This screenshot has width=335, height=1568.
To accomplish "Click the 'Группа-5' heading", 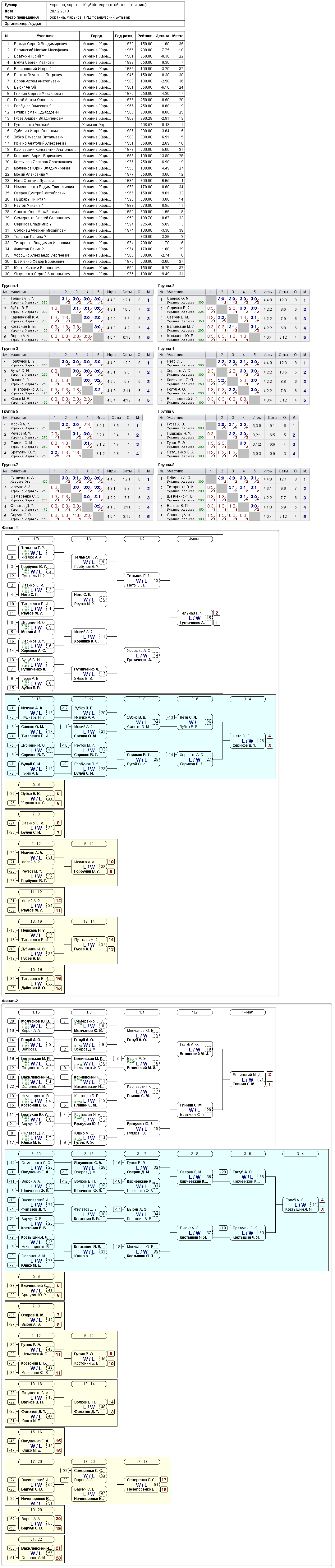I will click(x=10, y=411).
